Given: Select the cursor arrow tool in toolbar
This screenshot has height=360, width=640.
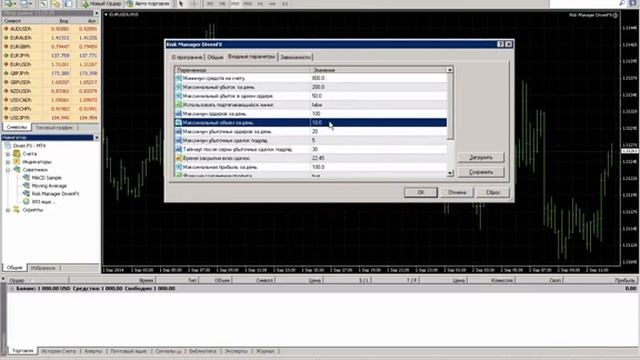Looking at the screenshot, I should pyautogui.click(x=181, y=4).
